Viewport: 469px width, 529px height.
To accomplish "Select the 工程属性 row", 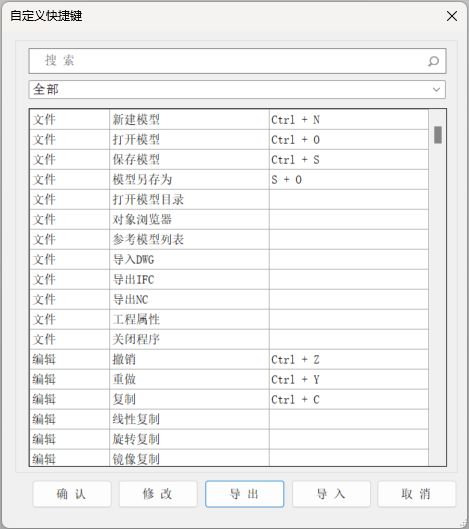I will click(x=229, y=319).
